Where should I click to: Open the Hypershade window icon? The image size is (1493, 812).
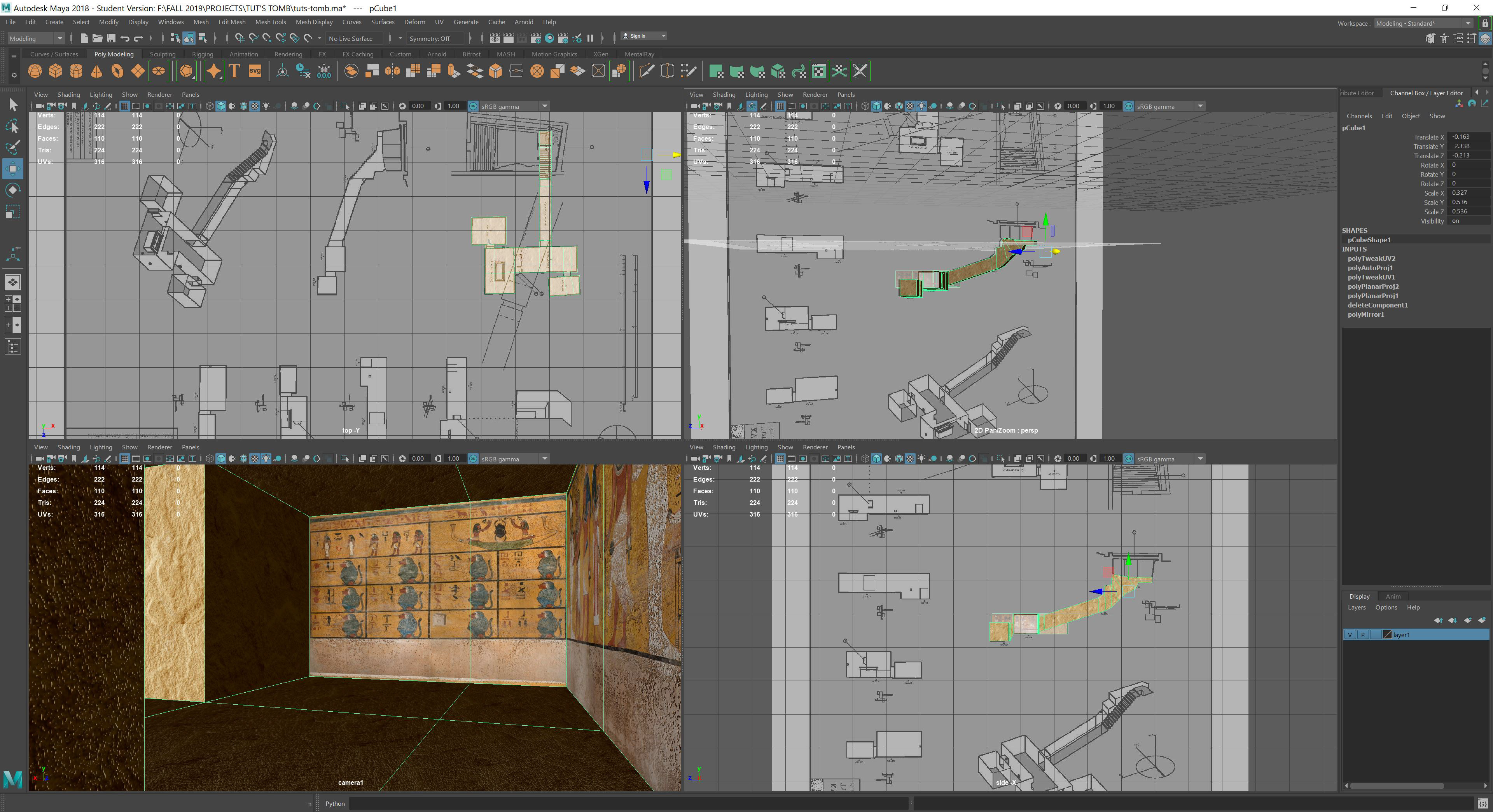549,38
